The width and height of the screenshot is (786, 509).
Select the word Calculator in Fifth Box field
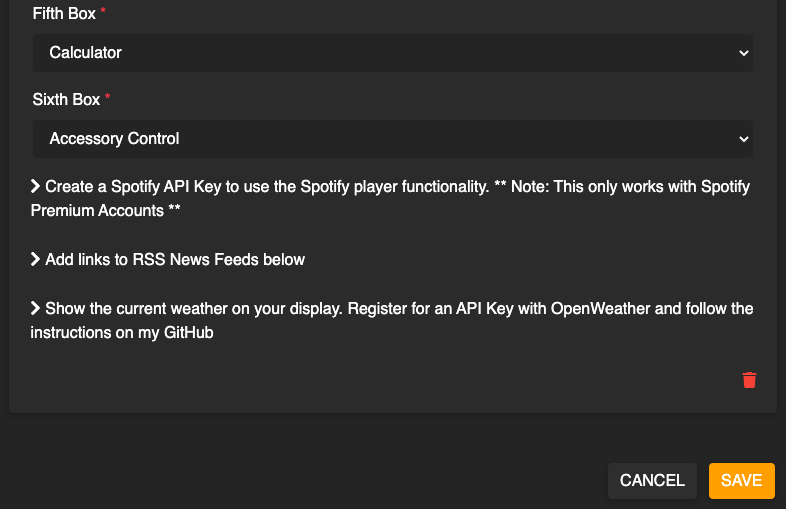point(85,53)
